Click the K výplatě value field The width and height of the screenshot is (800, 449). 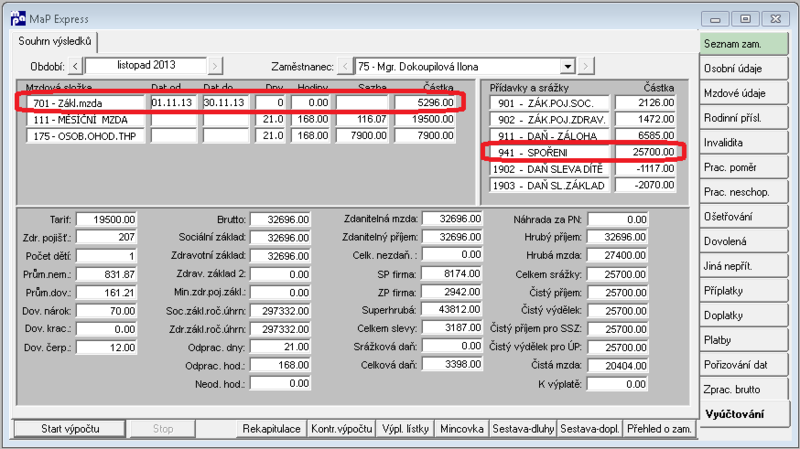[x=618, y=384]
